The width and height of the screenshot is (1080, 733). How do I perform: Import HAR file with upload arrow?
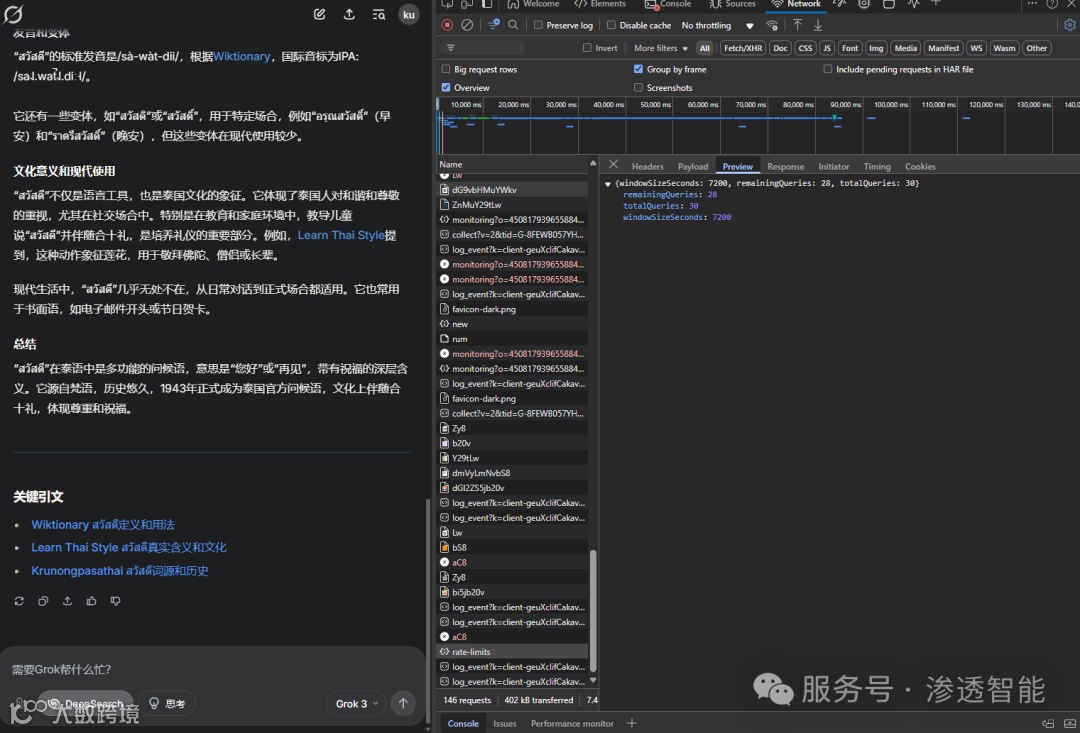(798, 25)
